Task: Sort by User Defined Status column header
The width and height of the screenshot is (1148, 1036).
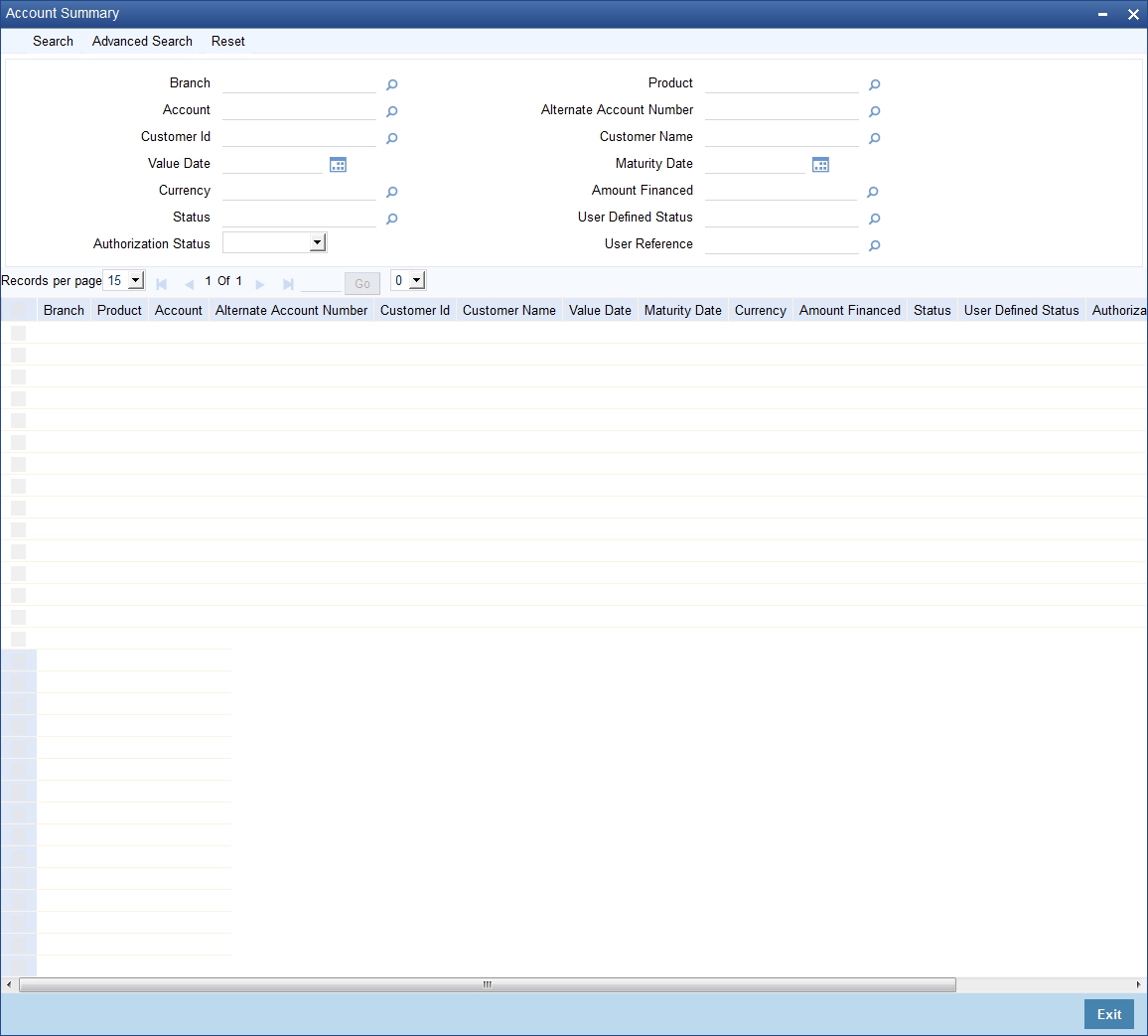Action: (1021, 311)
